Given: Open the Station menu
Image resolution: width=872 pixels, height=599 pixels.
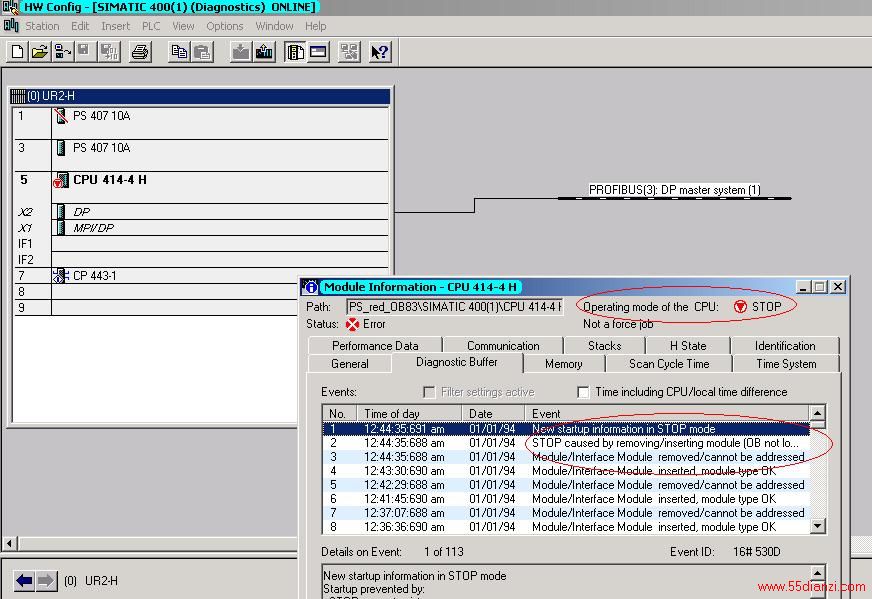Looking at the screenshot, I should (42, 26).
